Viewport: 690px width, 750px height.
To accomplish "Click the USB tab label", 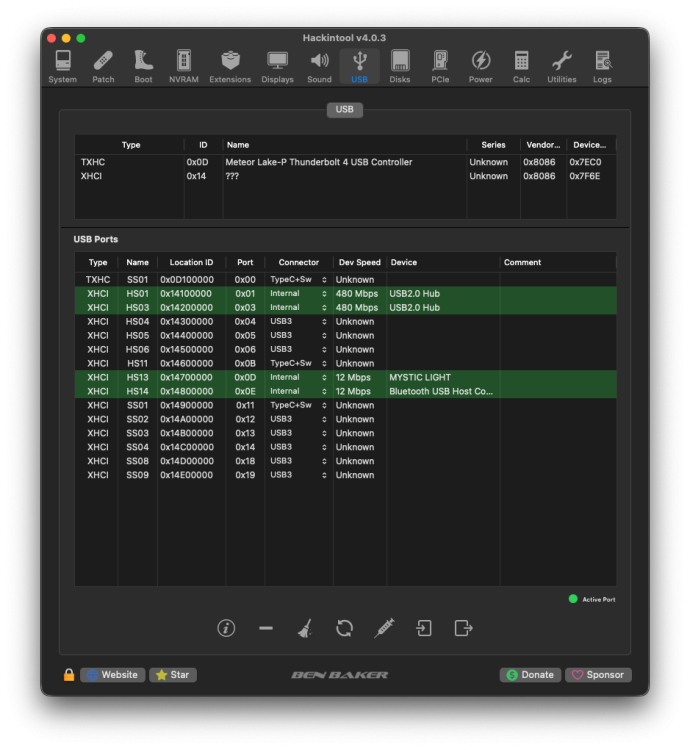I will tap(344, 110).
